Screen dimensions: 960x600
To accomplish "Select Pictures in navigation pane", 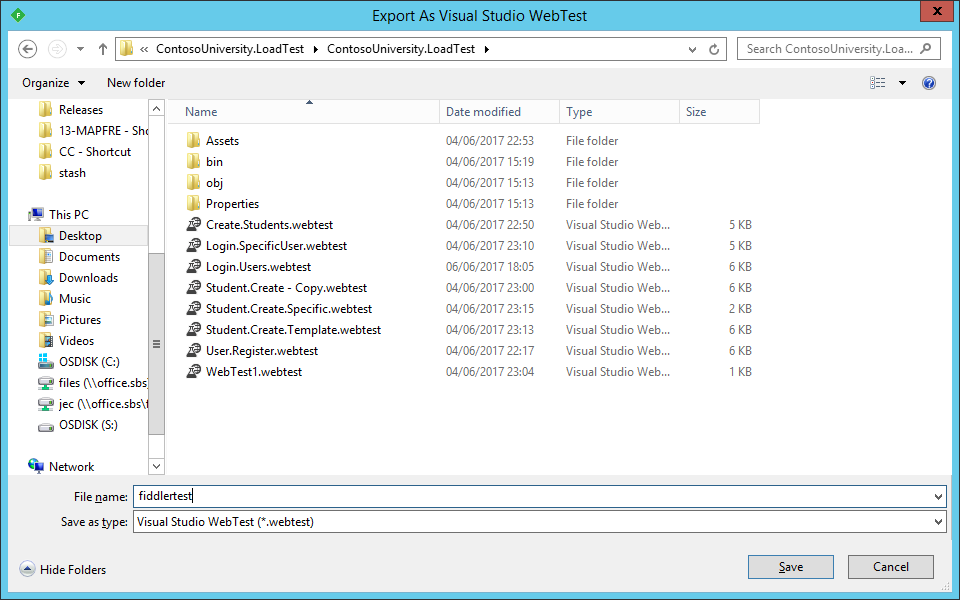I will (70, 320).
